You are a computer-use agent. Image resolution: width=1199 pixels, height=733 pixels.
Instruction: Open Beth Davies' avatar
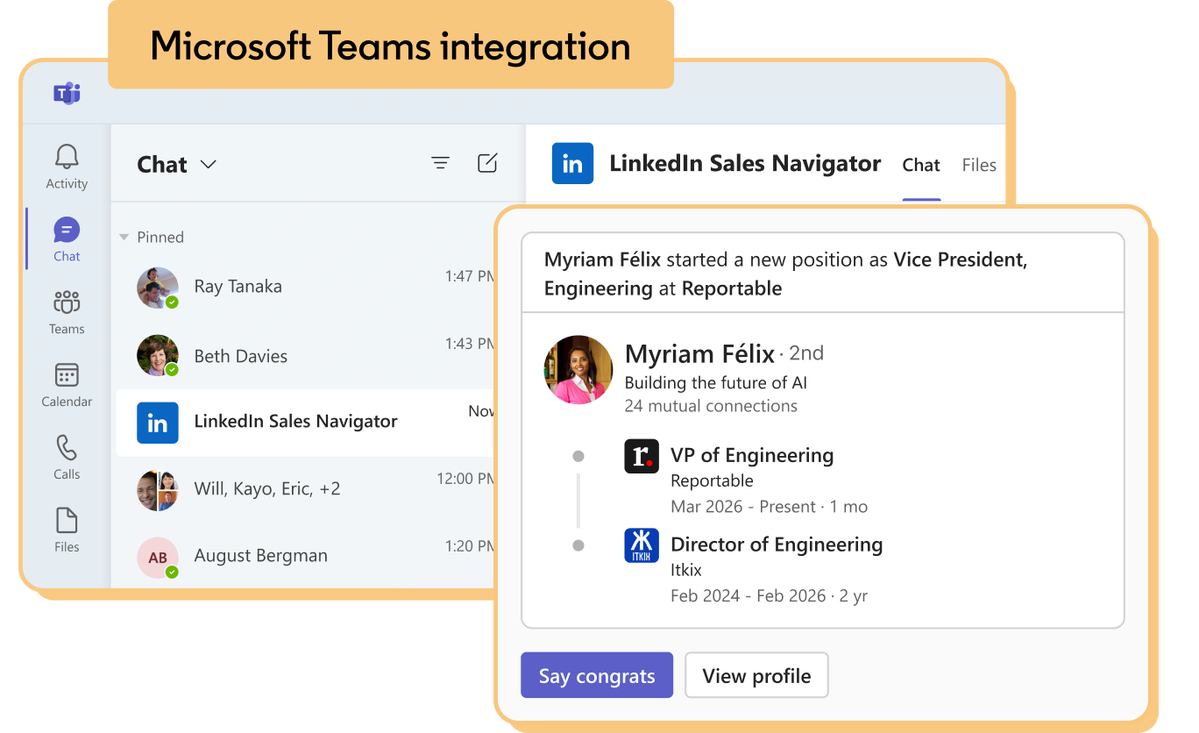click(x=158, y=355)
